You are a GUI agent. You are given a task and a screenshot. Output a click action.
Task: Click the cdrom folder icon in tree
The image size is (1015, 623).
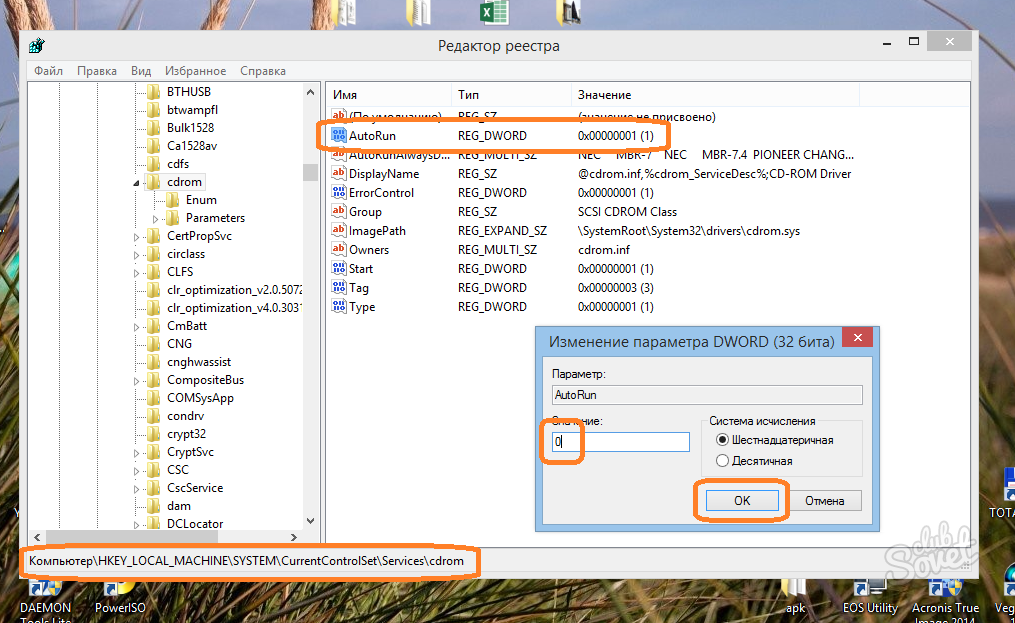[x=153, y=182]
